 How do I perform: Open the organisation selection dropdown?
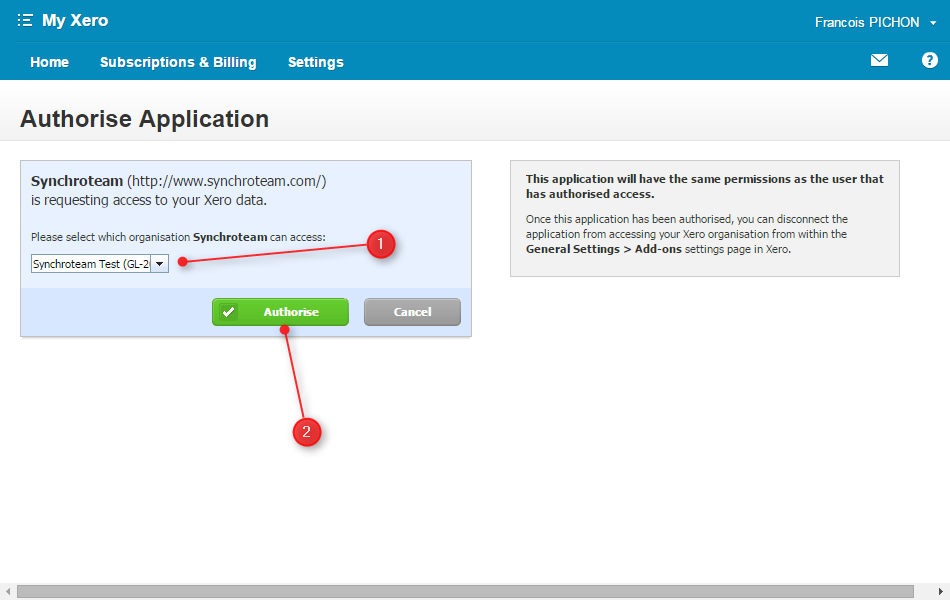pyautogui.click(x=100, y=264)
